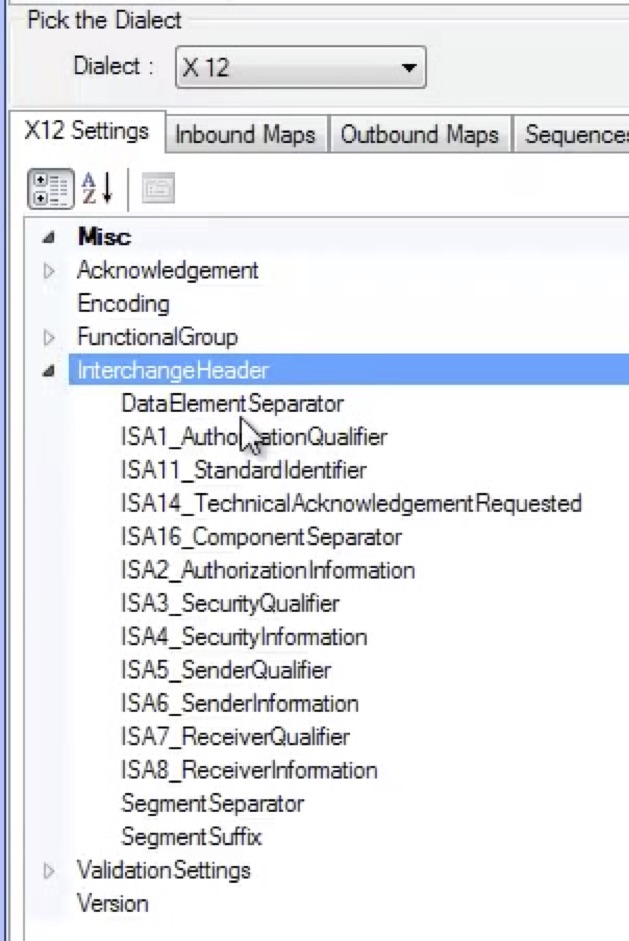Click the Alphabetical sort icon
This screenshot has width=629, height=941.
(x=97, y=189)
